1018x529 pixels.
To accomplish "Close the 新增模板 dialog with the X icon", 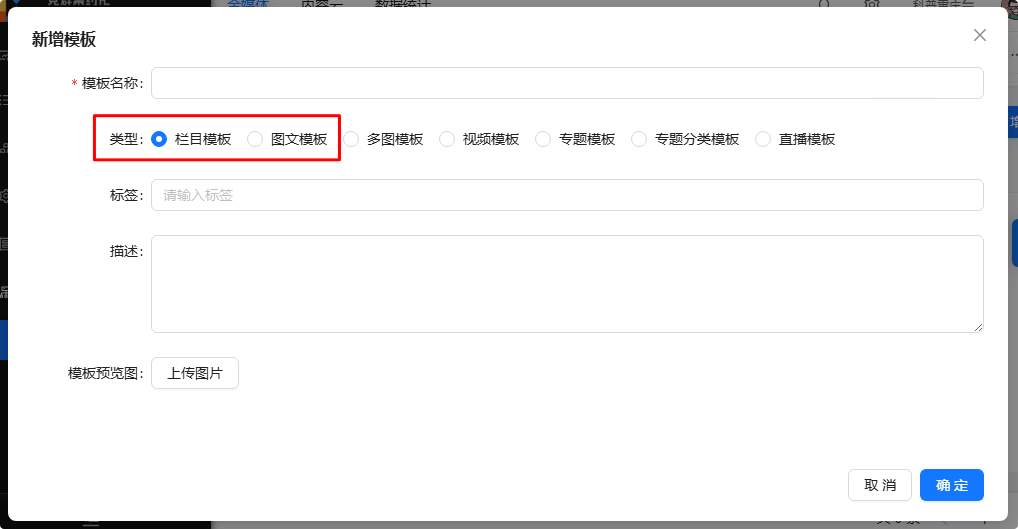I will [x=979, y=36].
